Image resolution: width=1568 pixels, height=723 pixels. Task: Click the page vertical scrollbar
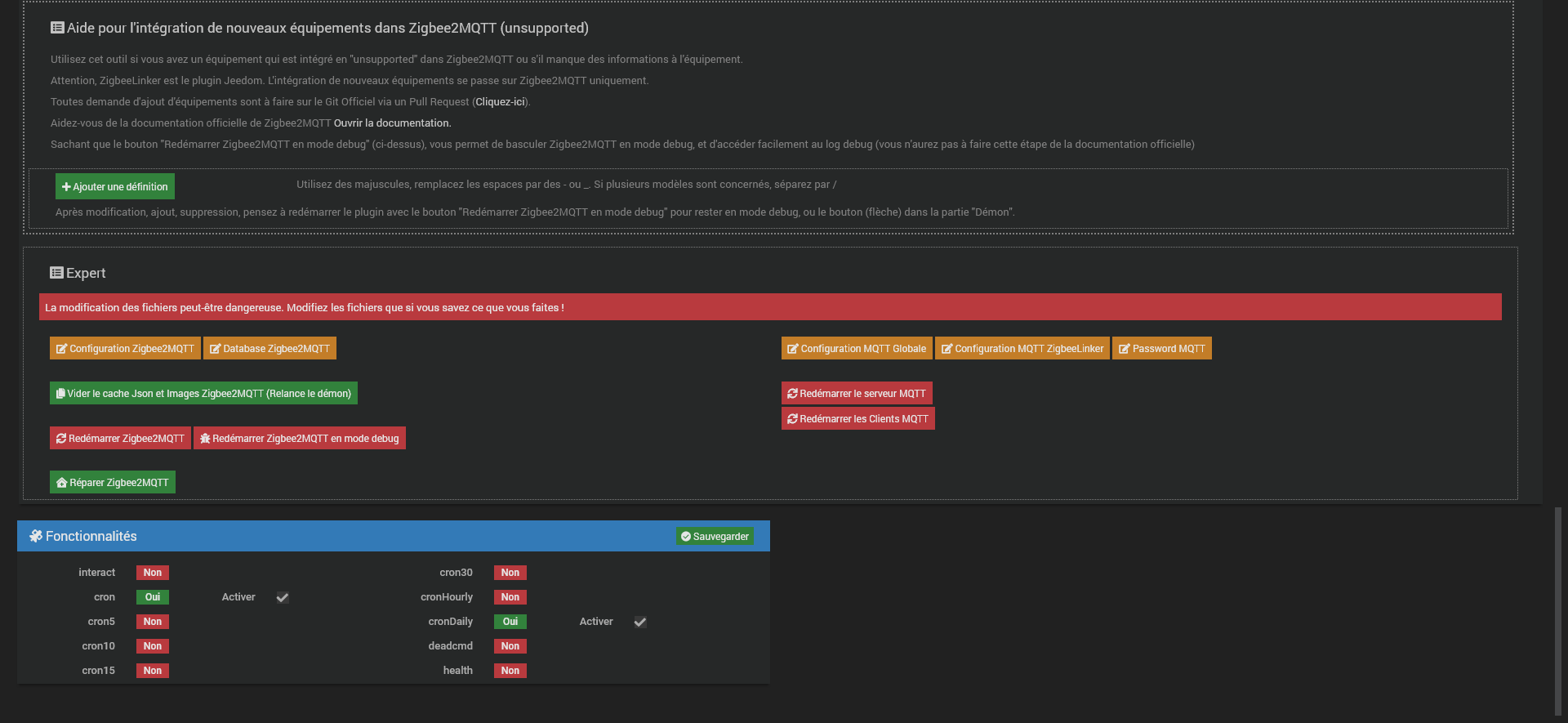click(x=1558, y=611)
